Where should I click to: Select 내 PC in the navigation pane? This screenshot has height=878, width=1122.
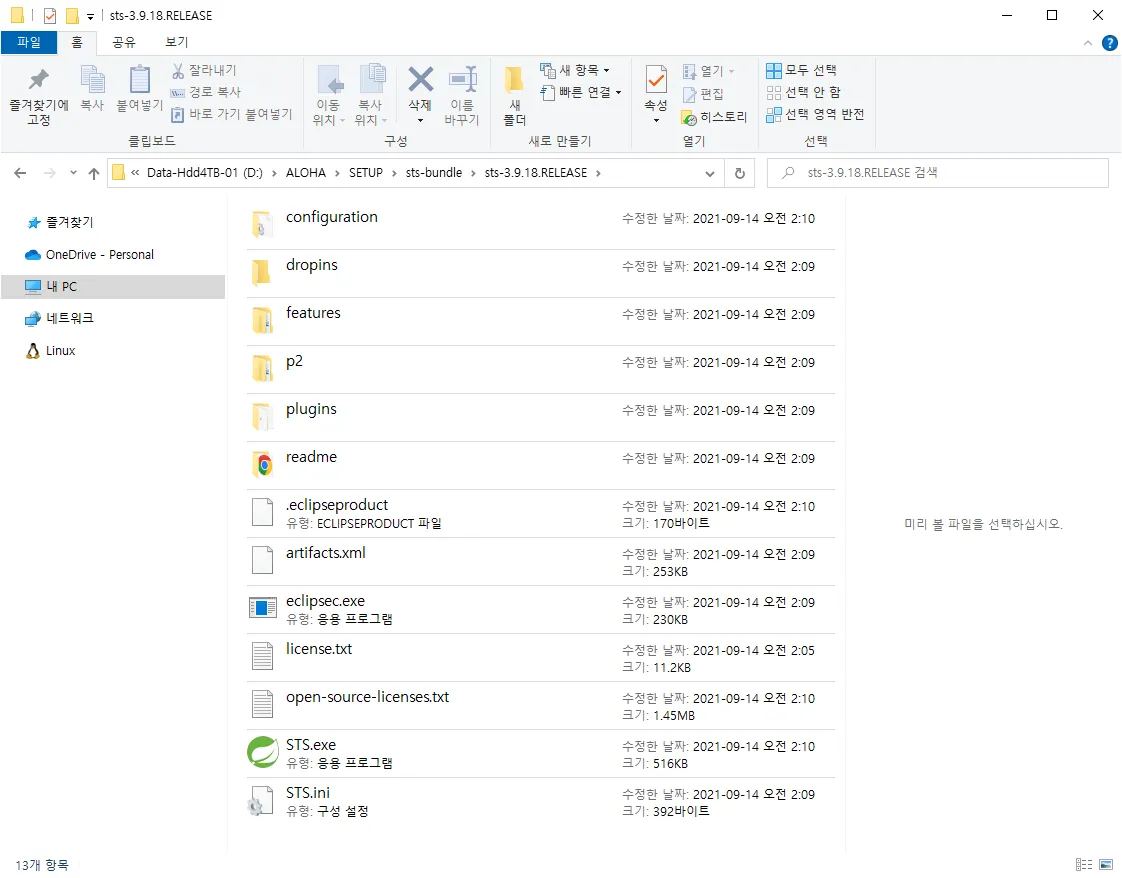(113, 287)
